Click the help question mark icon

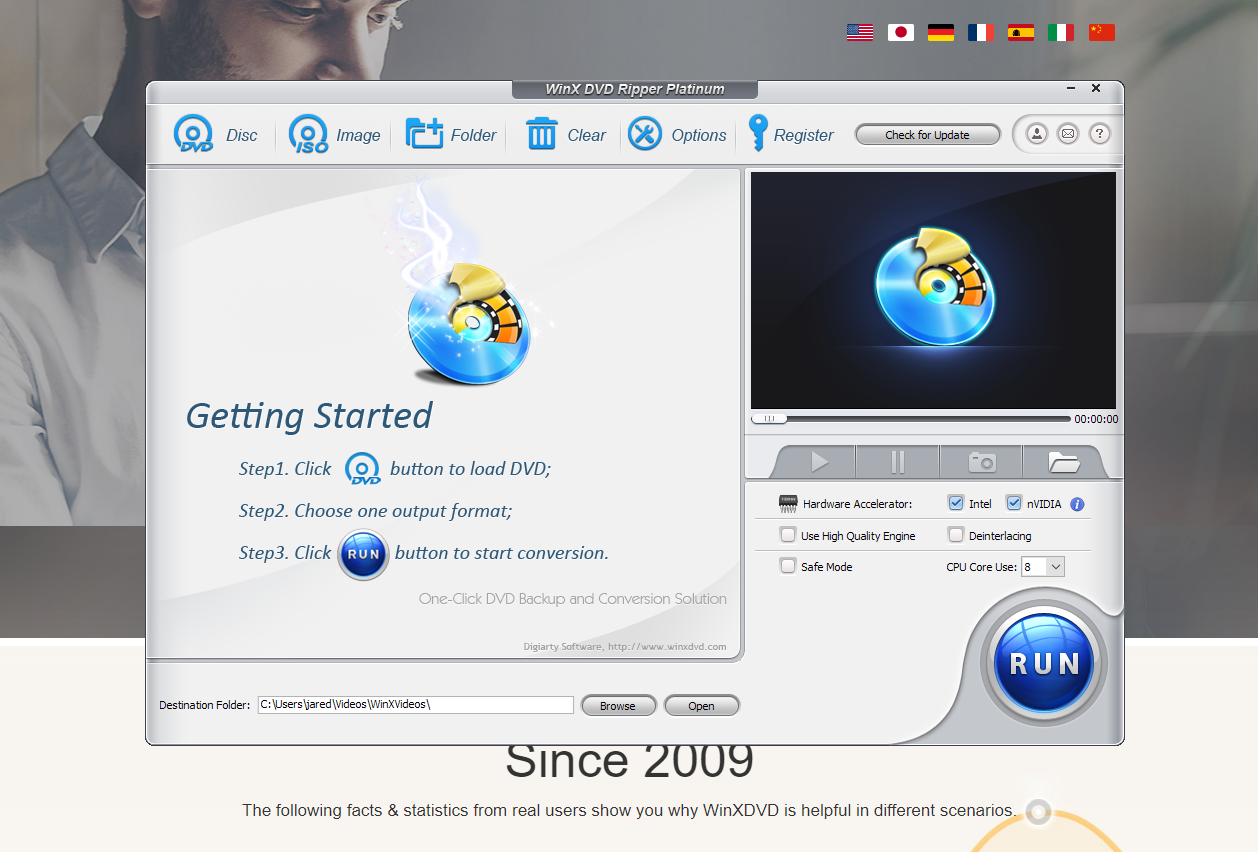coord(1099,133)
